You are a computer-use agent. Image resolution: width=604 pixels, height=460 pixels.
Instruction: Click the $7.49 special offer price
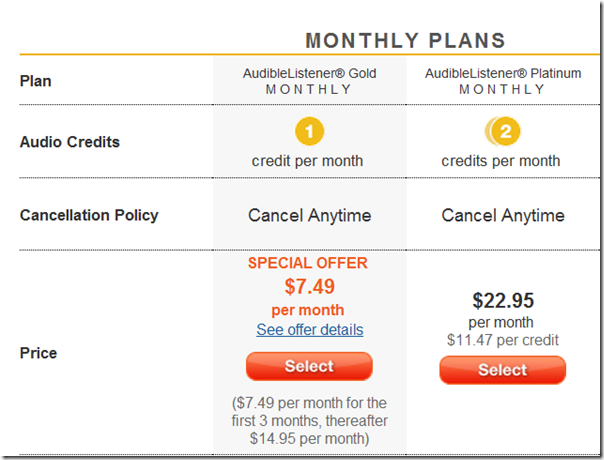(309, 286)
